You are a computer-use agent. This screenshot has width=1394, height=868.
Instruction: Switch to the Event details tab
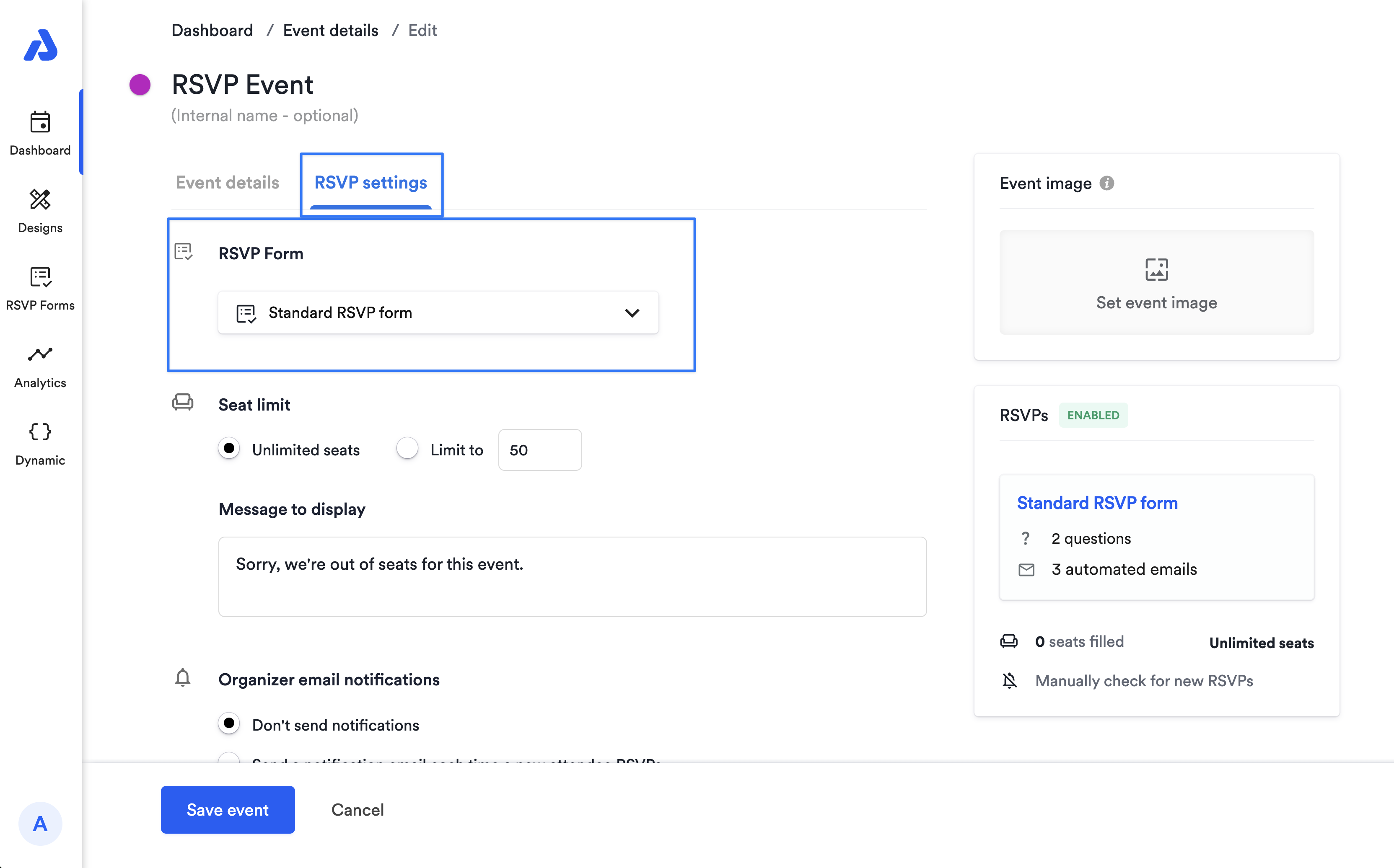tap(228, 183)
